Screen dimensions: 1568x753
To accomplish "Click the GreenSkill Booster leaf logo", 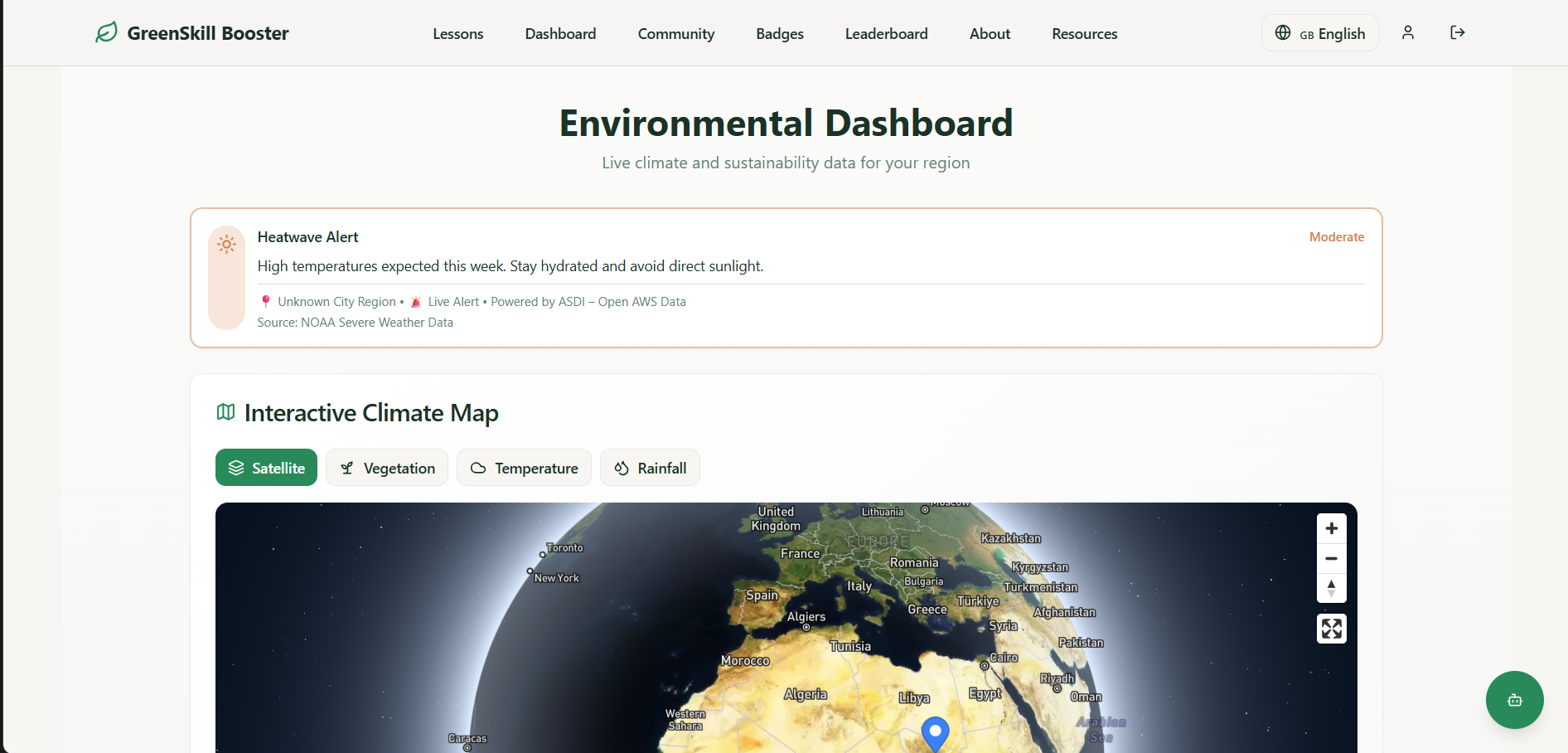I will [106, 32].
